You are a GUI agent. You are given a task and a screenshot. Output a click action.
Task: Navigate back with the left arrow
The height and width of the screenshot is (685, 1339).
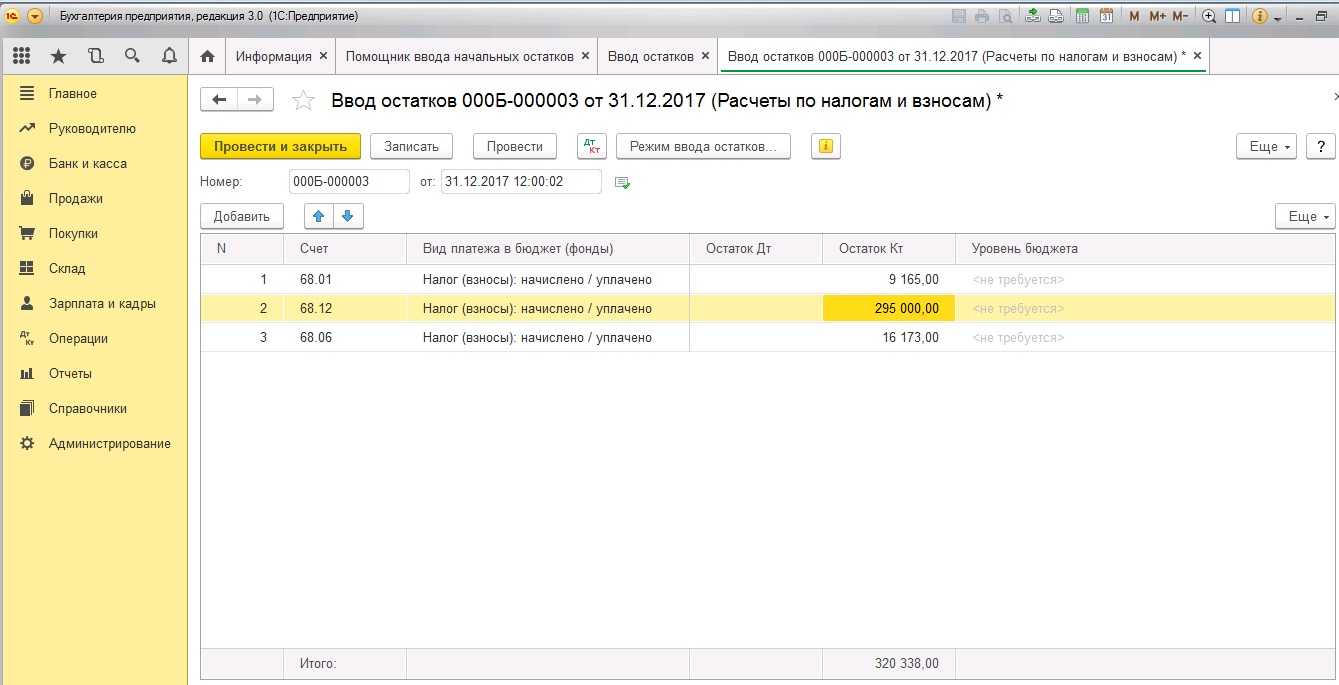pos(219,99)
